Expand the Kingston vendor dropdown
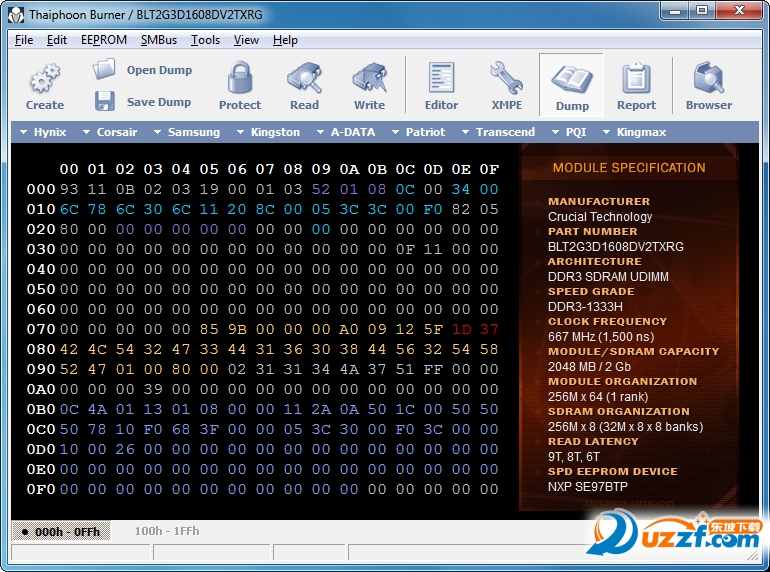The height and width of the screenshot is (572, 770). click(268, 132)
